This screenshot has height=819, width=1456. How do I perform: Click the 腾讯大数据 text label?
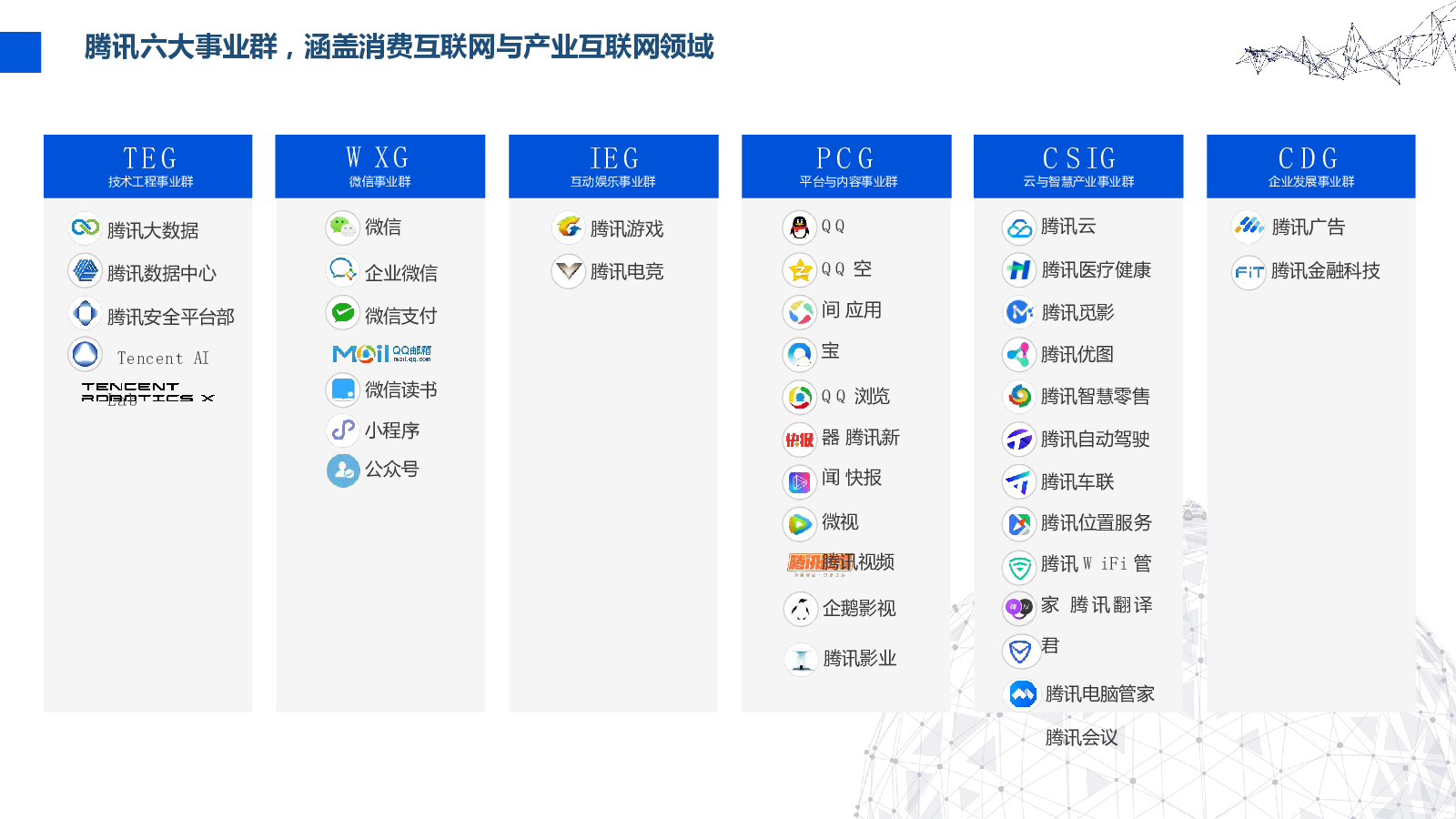[x=153, y=231]
